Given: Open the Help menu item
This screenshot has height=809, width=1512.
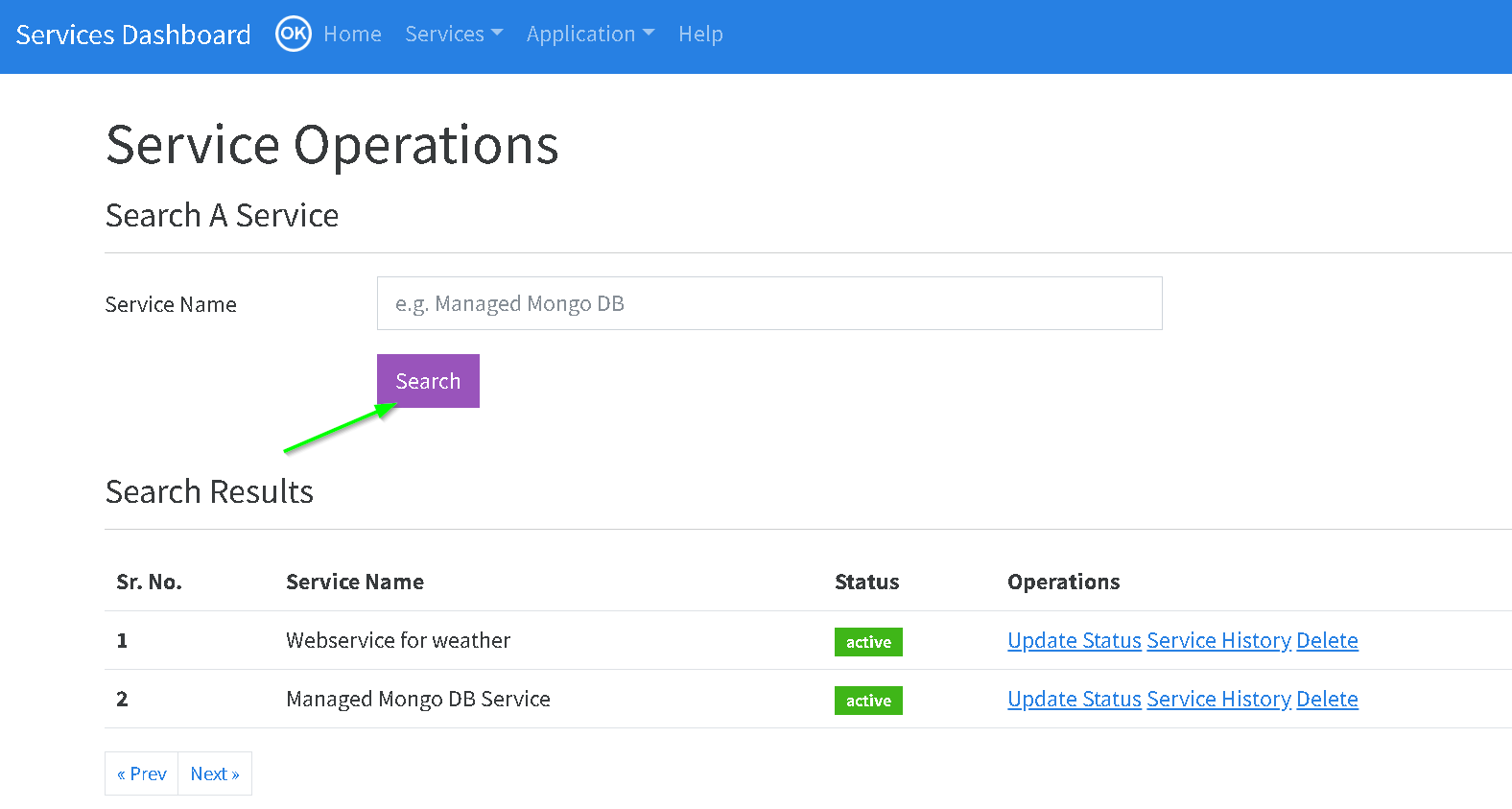Looking at the screenshot, I should click(700, 34).
